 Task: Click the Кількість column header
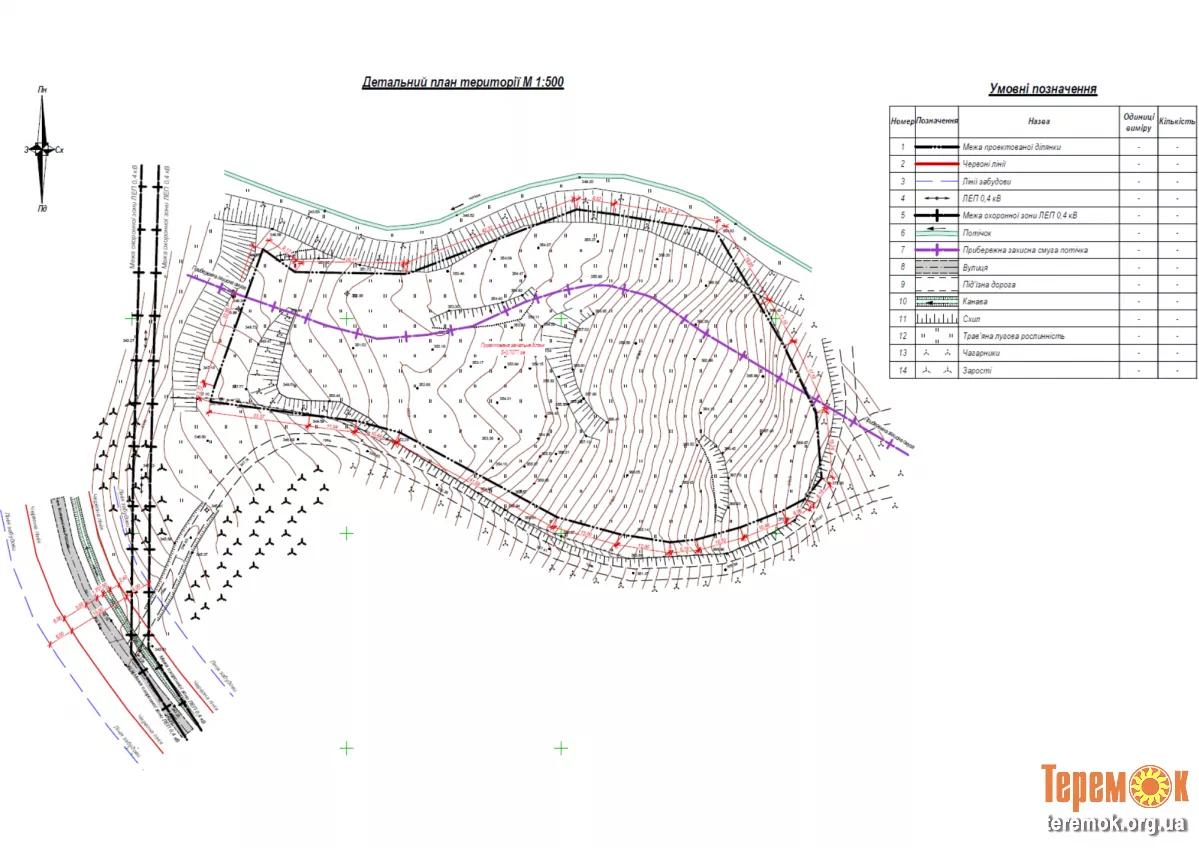pos(1177,120)
